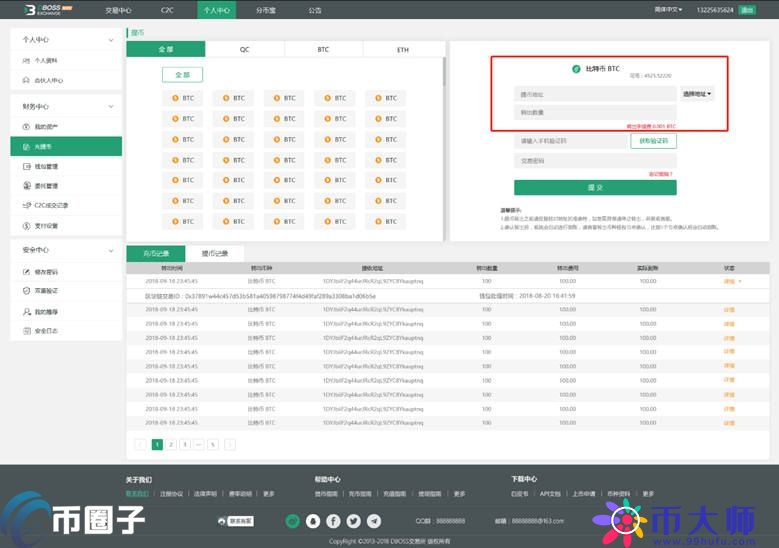Viewport: 779px width, 548px height.
Task: Select the active 个人中心 top navigation tab
Action: tap(216, 10)
